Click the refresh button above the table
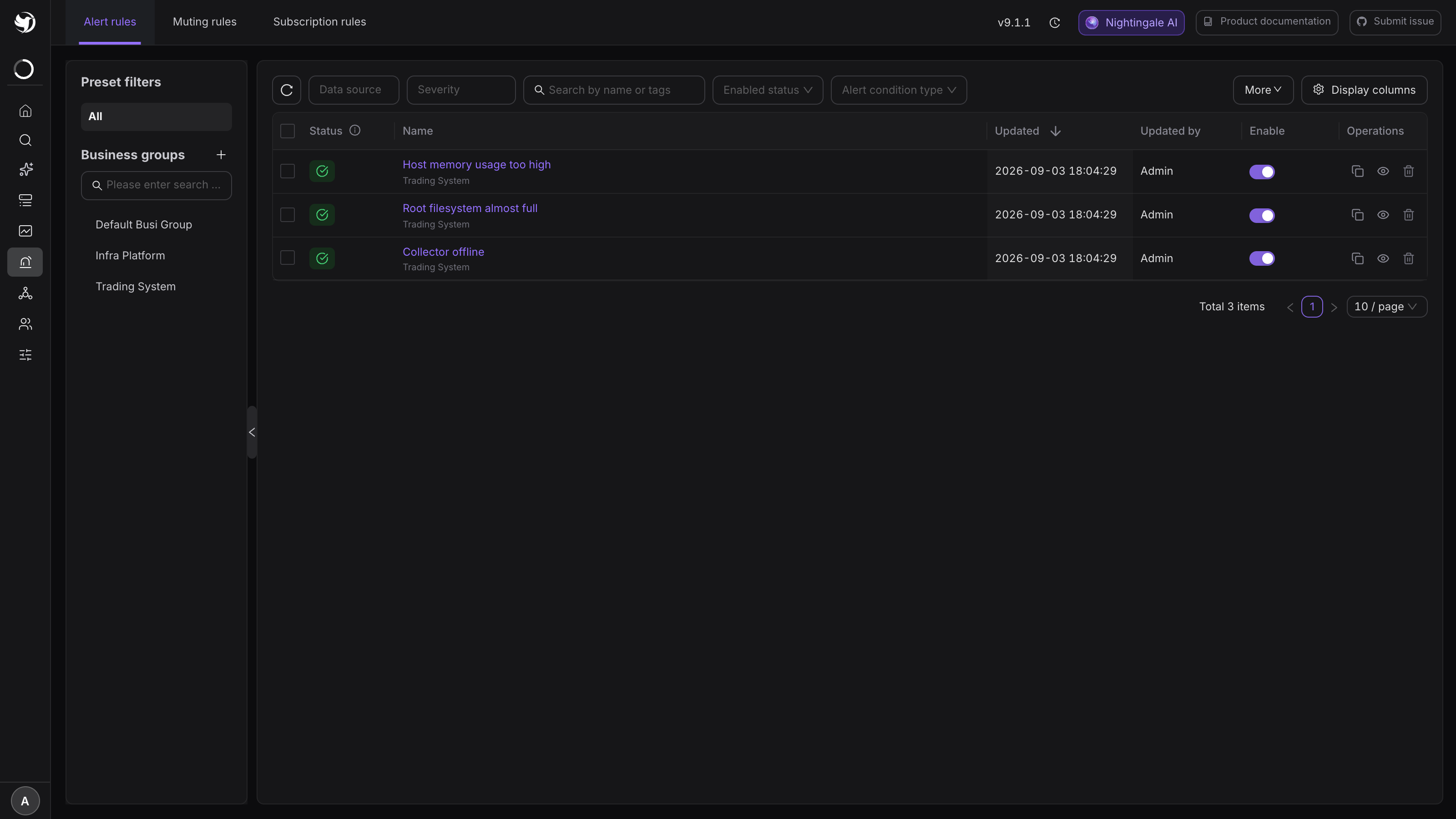This screenshot has height=819, width=1456. point(287,90)
